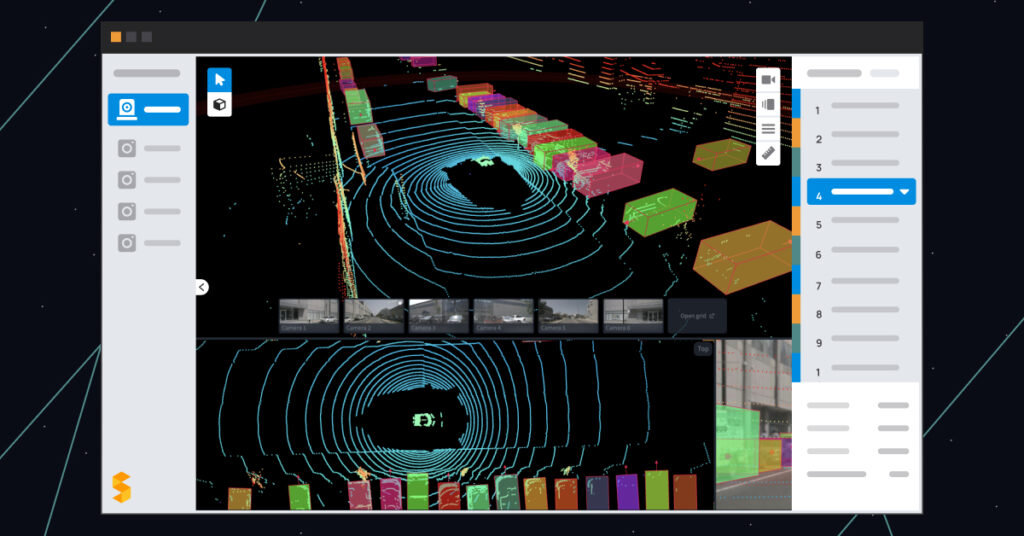Click the icon below the video camera tool

[768, 104]
